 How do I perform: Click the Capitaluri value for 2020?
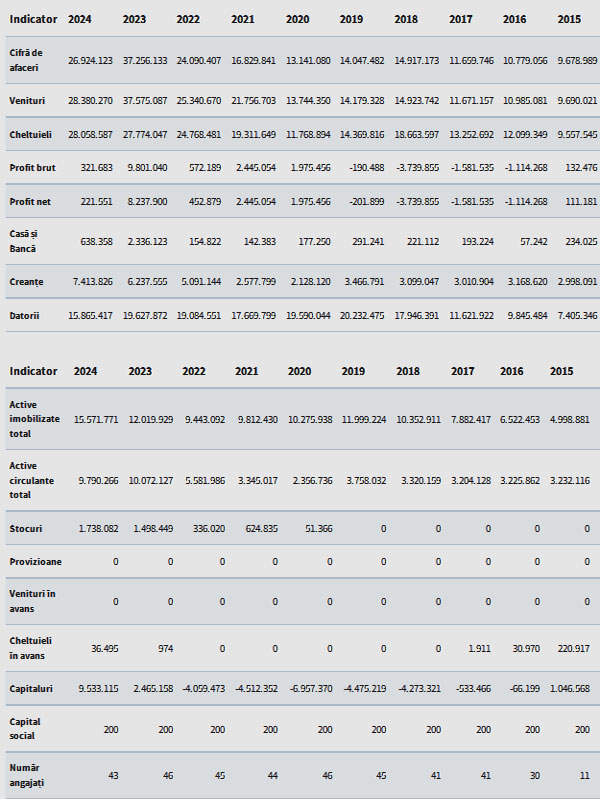(311, 689)
